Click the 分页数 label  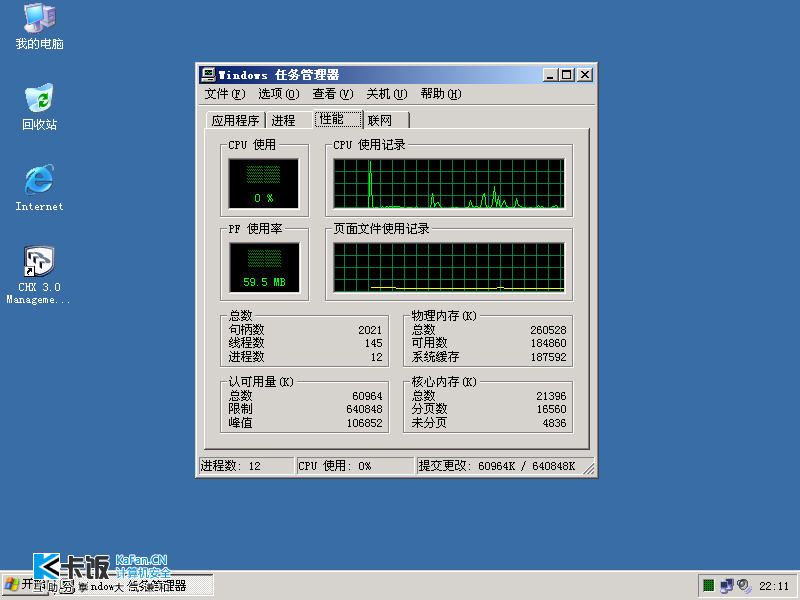[430, 409]
